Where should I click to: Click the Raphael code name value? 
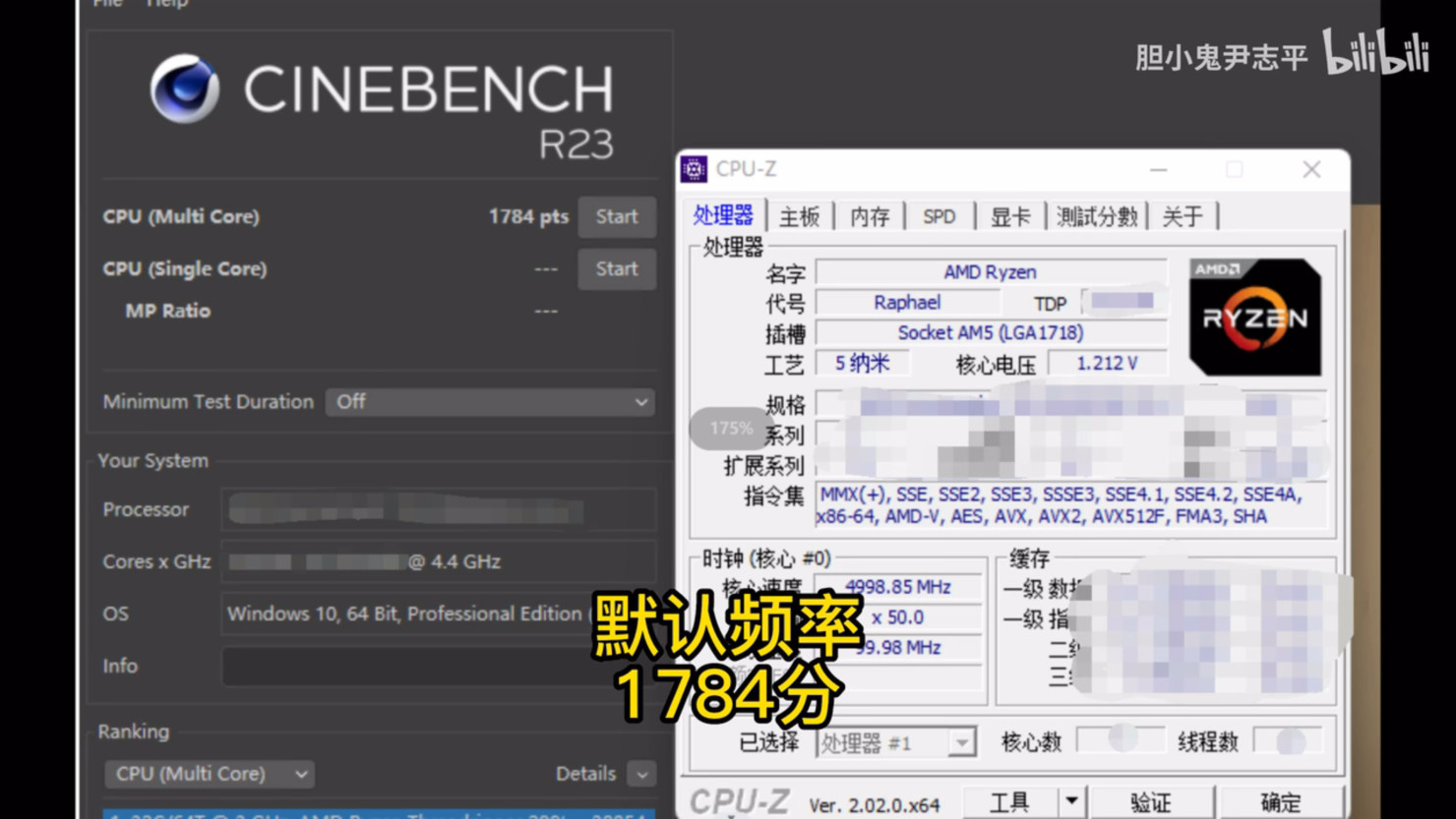[907, 303]
